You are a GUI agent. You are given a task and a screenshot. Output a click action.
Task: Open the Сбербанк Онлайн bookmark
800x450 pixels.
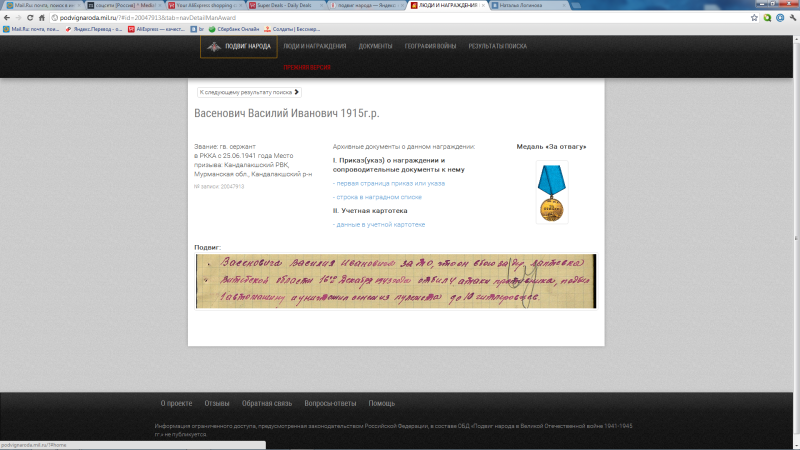tap(236, 29)
